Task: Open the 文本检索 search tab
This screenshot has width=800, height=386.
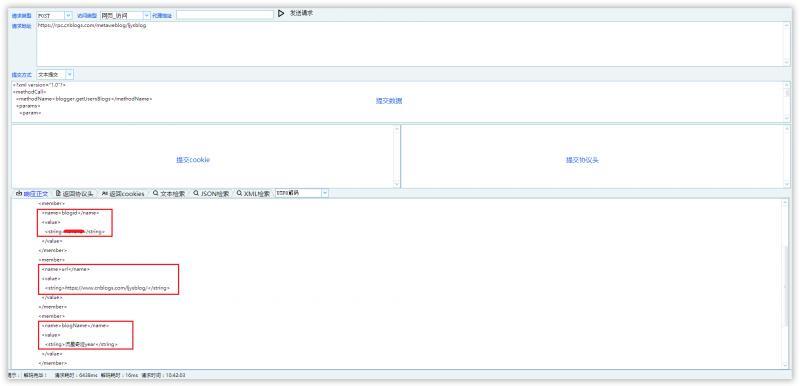Action: coord(169,194)
